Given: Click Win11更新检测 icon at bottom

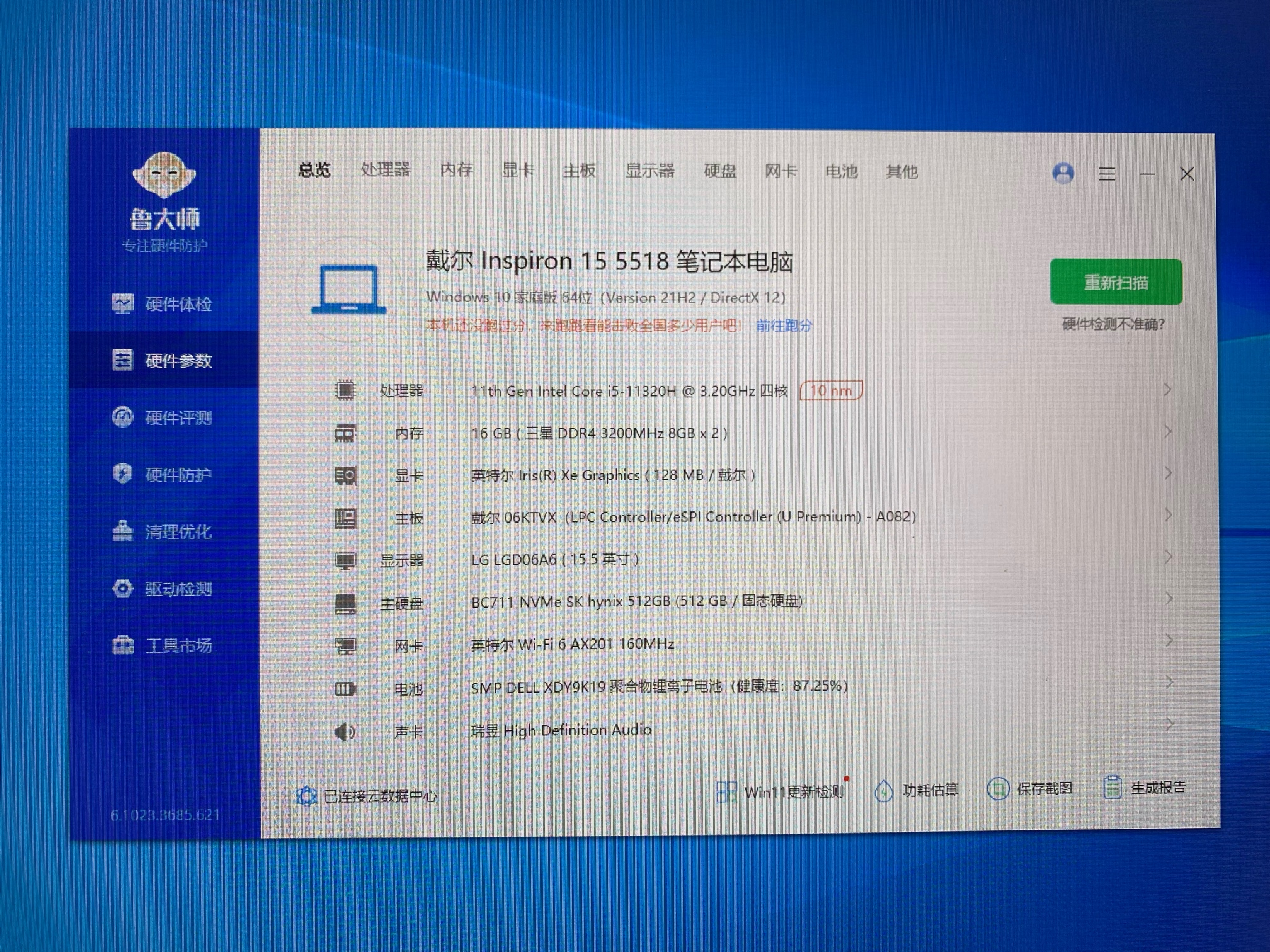Looking at the screenshot, I should [726, 791].
